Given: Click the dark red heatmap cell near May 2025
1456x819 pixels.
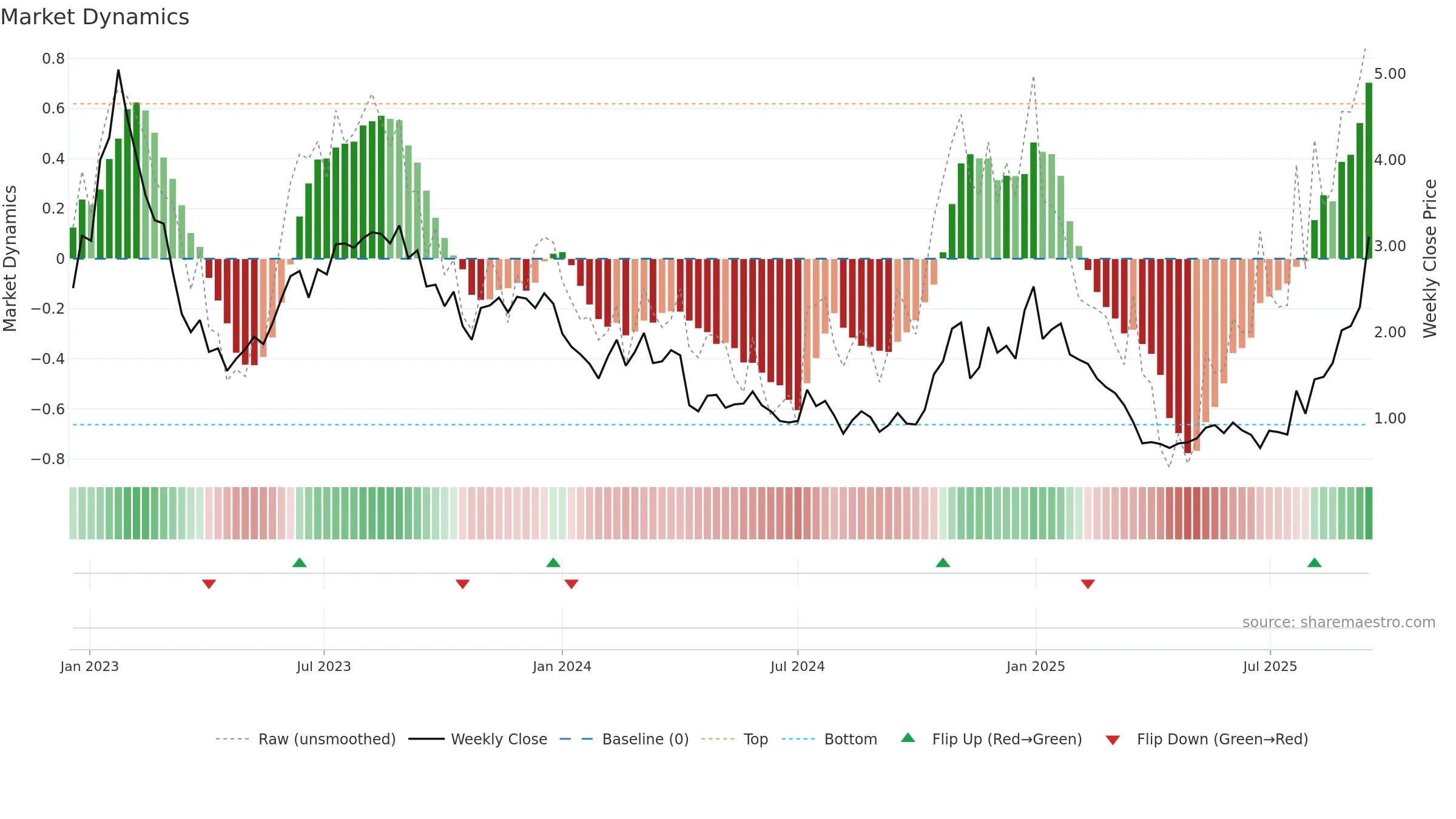Looking at the screenshot, I should [x=1188, y=513].
